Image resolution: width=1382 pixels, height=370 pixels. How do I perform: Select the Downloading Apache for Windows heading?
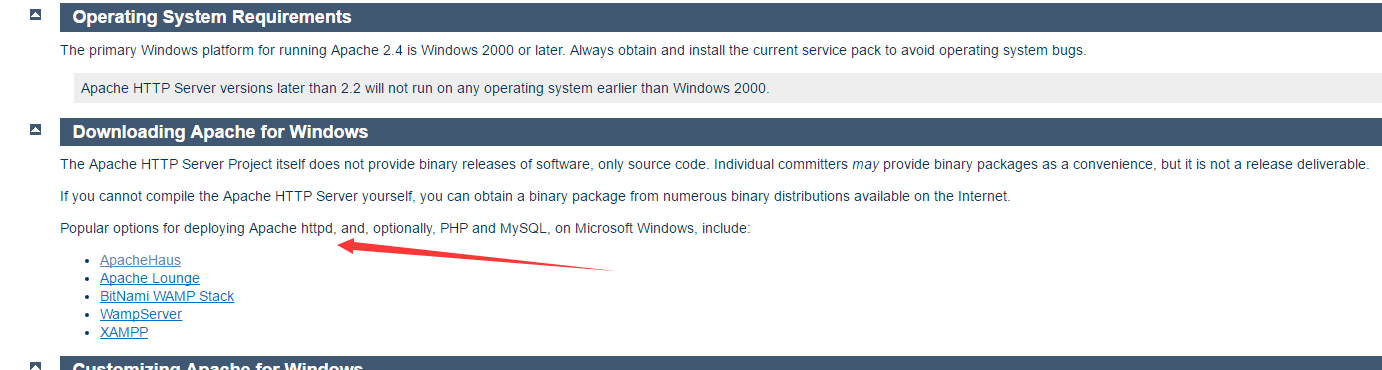pos(220,132)
